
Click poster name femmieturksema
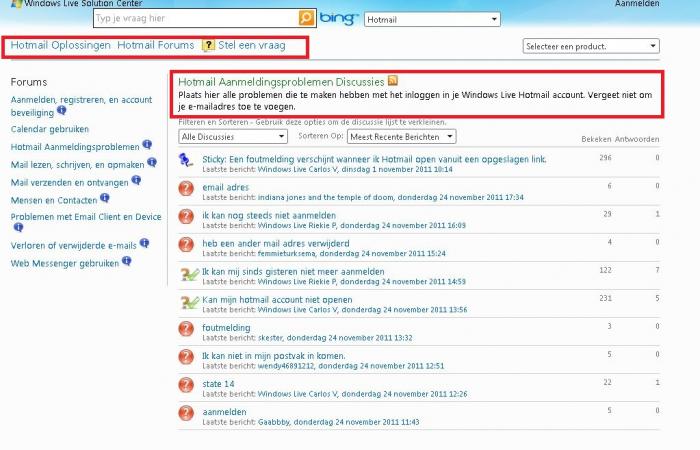coord(287,254)
